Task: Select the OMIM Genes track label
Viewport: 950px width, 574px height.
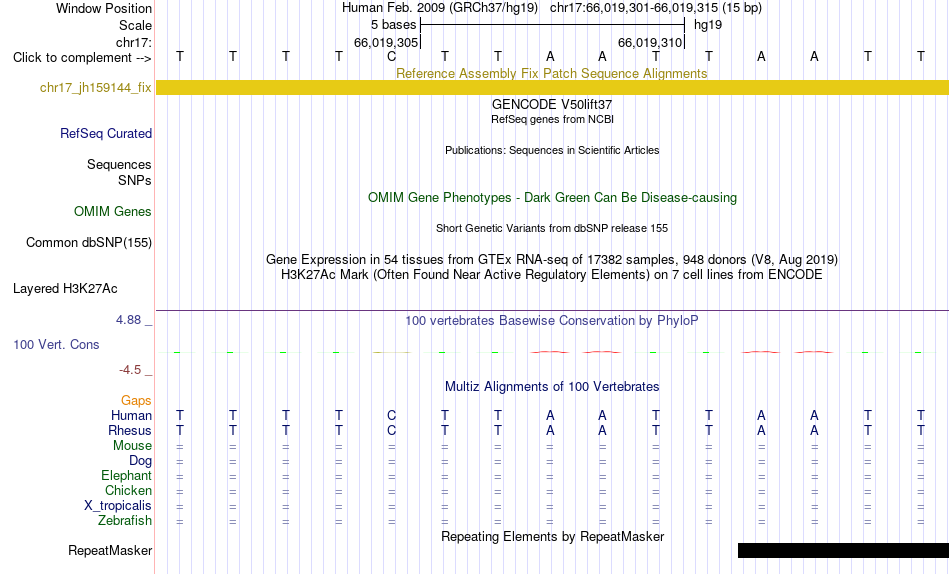Action: [113, 212]
